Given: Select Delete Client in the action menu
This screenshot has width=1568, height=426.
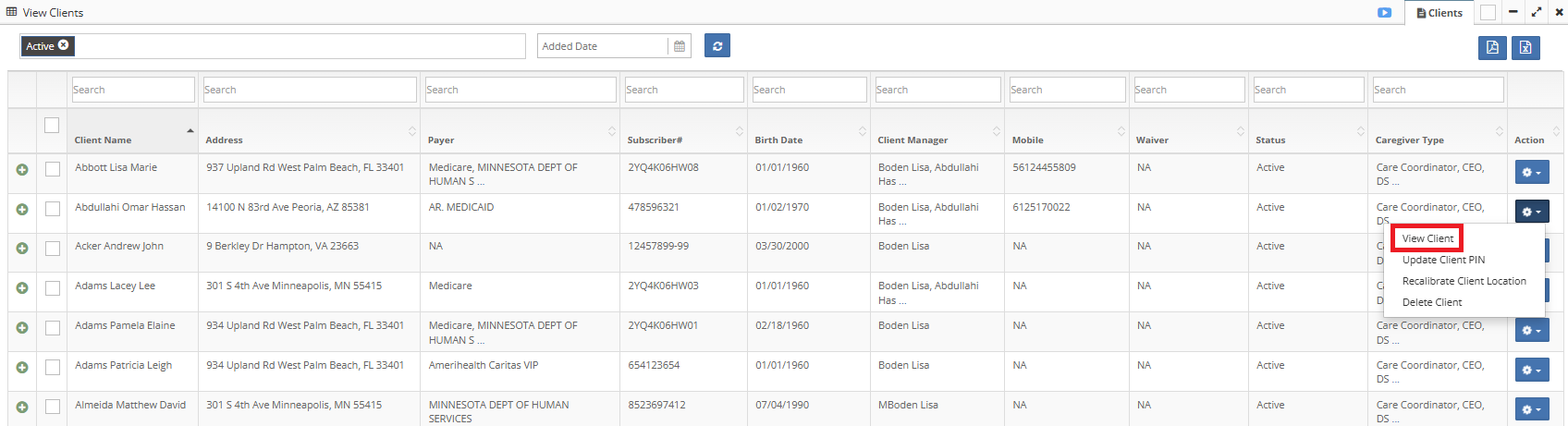Looking at the screenshot, I should click(x=1431, y=302).
